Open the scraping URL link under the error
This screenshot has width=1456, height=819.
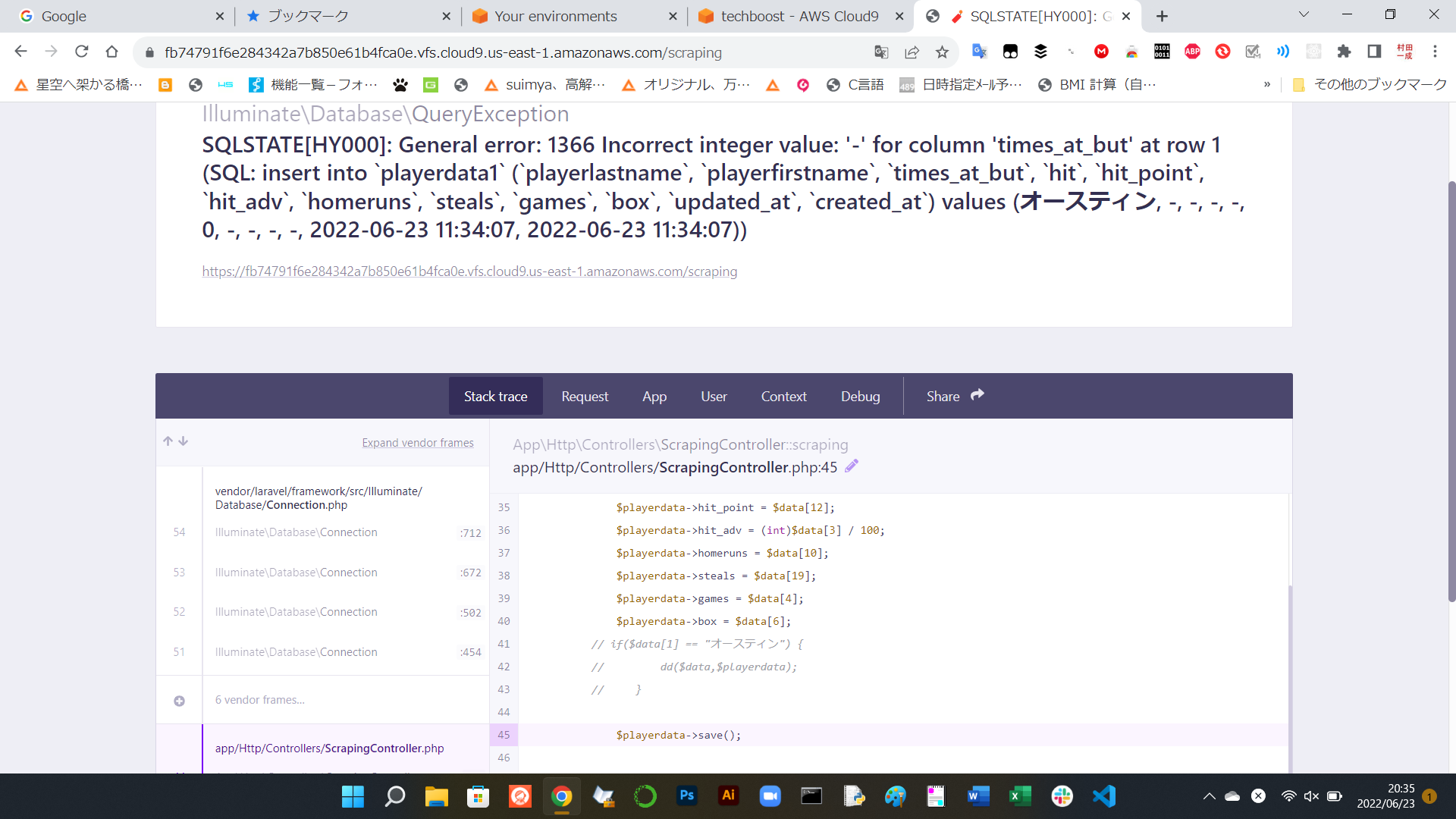(469, 271)
